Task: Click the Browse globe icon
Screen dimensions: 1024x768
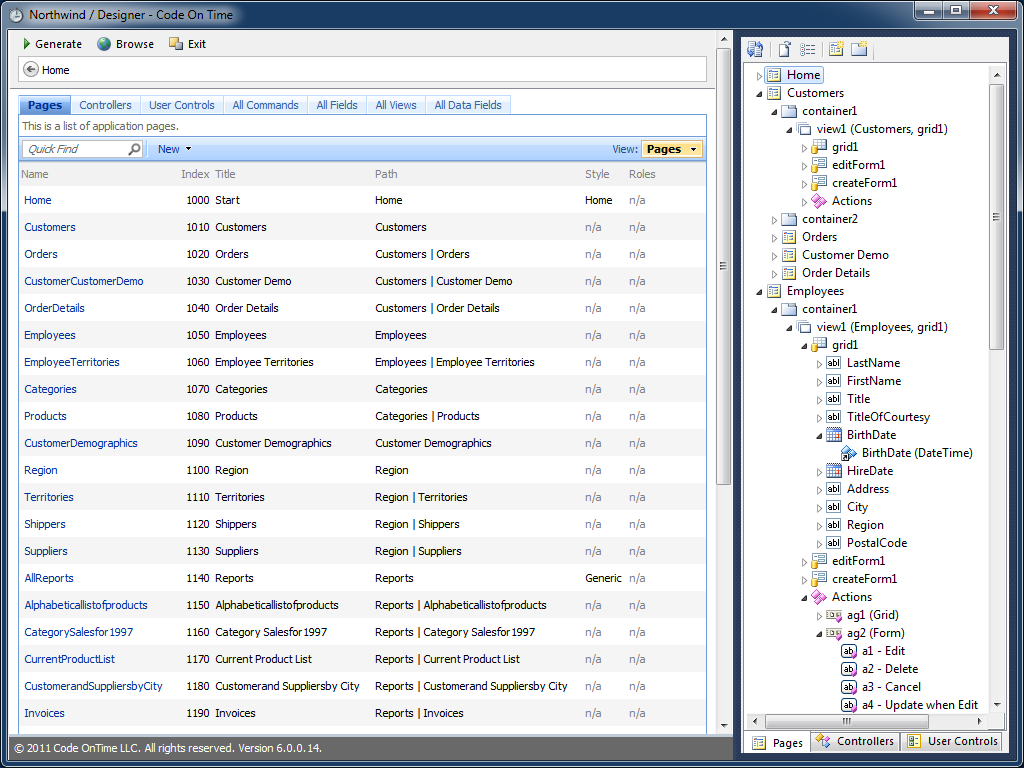Action: coord(104,44)
